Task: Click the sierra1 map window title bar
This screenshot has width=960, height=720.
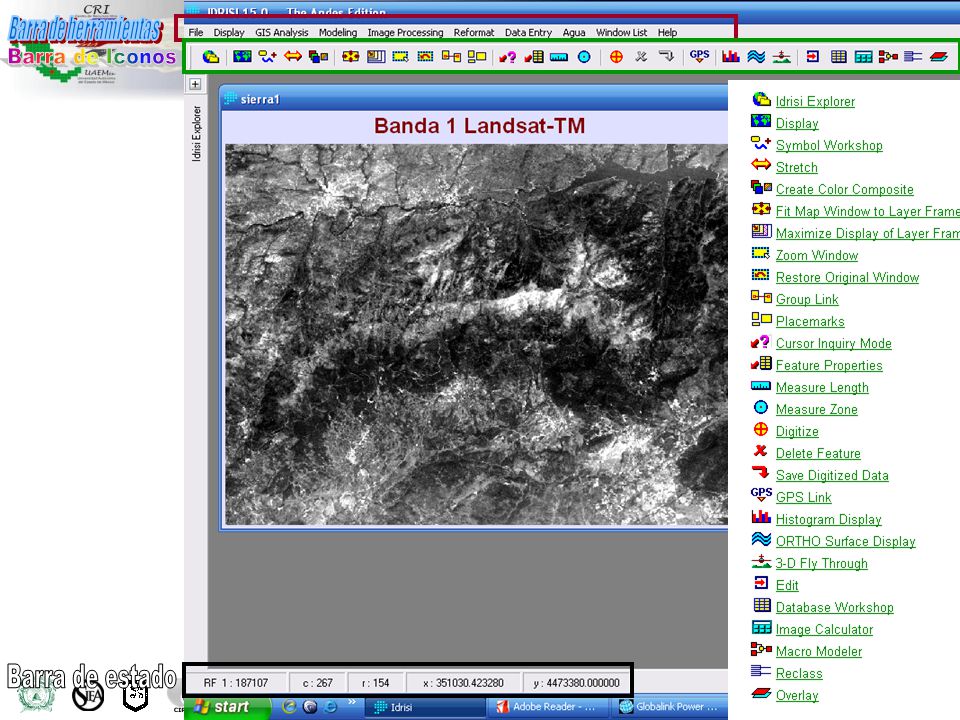Action: point(474,99)
